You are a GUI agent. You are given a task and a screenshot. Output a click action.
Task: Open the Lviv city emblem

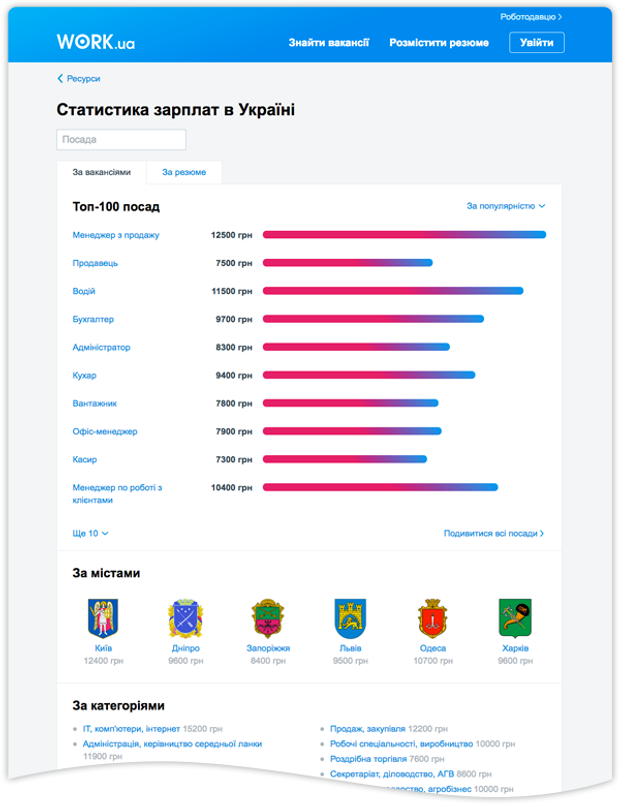tap(350, 619)
